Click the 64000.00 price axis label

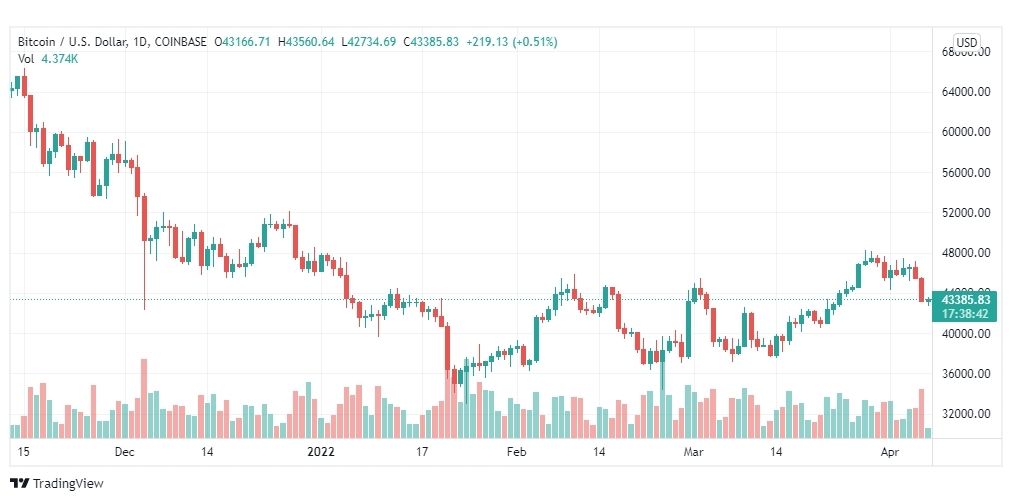966,92
